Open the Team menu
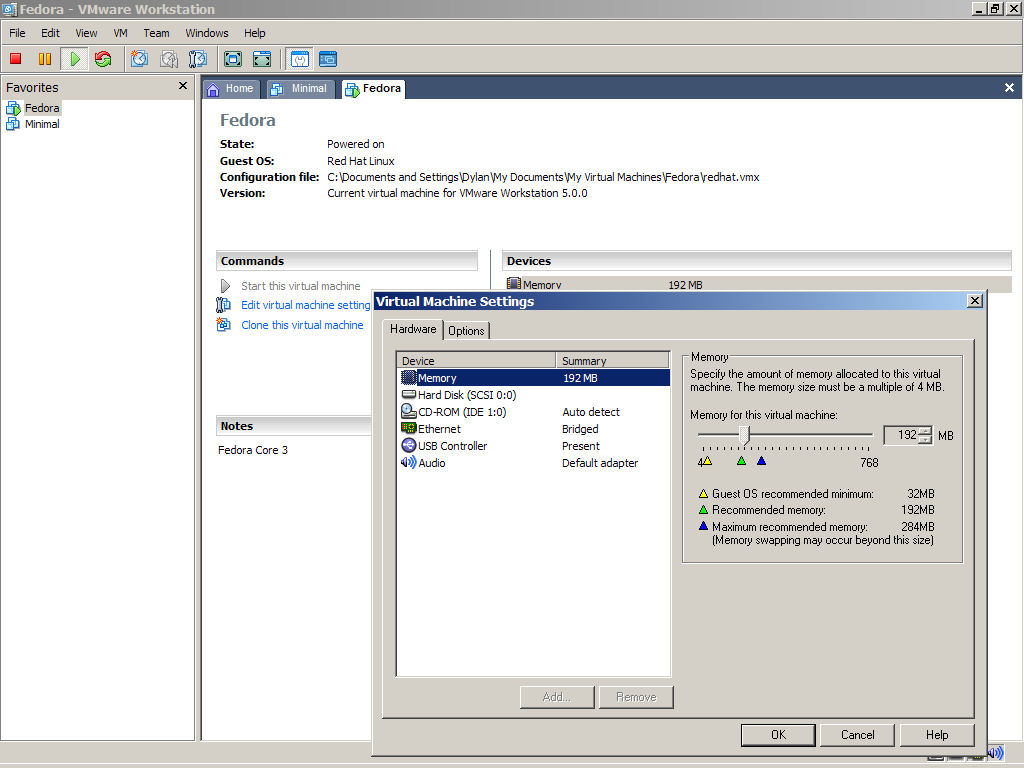Screen dimensions: 1024x768 tap(156, 33)
